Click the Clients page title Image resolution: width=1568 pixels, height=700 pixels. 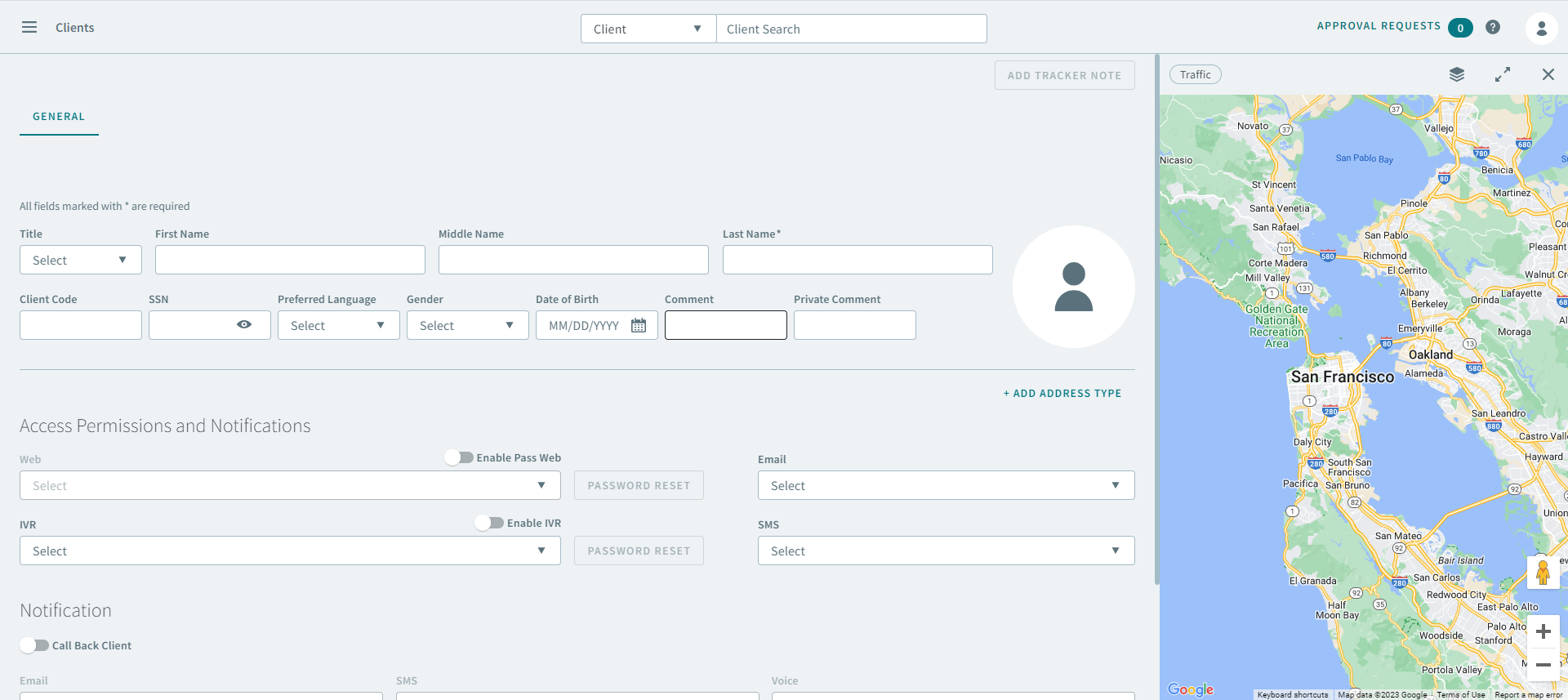[75, 28]
